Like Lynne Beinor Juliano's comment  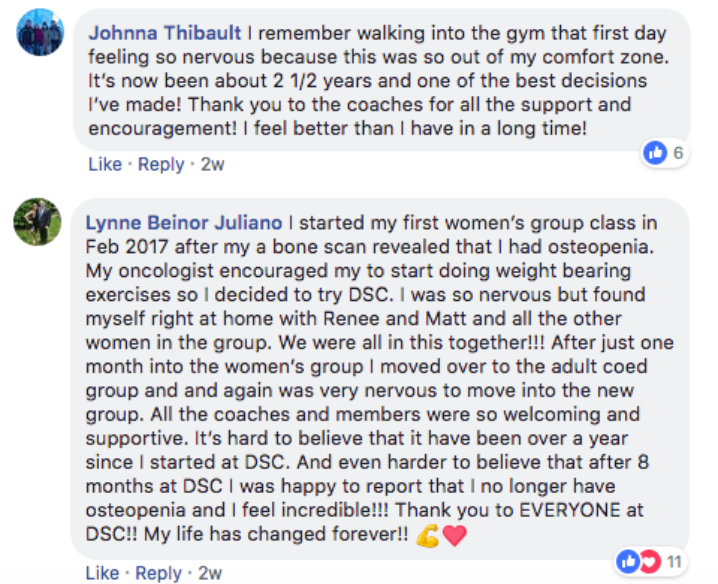point(102,573)
